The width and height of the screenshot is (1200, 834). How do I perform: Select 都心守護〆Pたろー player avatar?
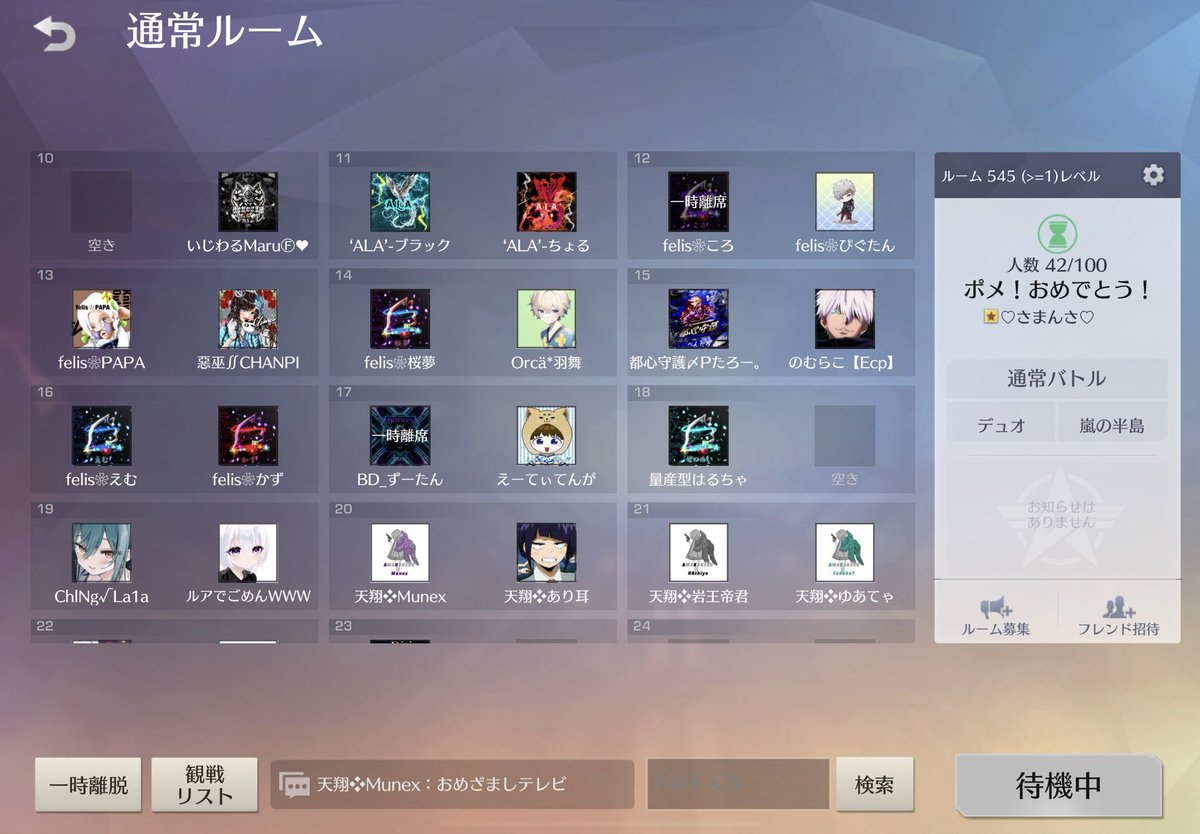tap(698, 319)
